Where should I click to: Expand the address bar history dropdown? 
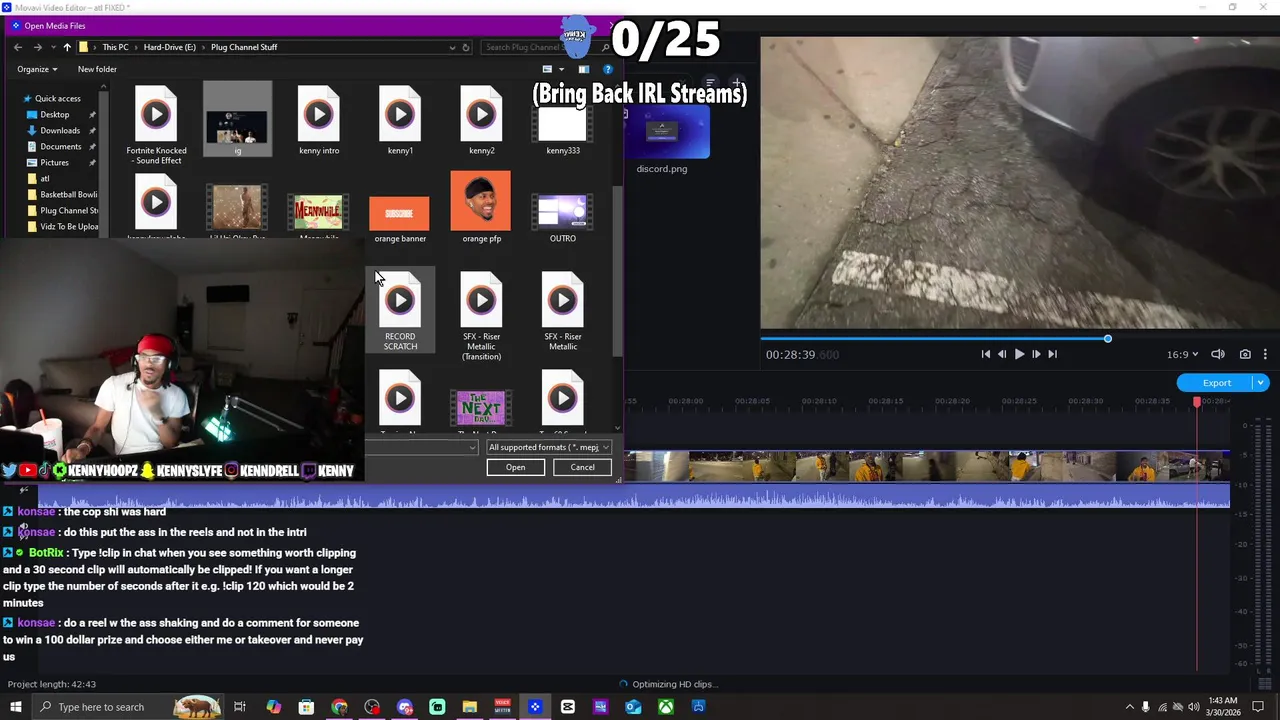[x=452, y=47]
